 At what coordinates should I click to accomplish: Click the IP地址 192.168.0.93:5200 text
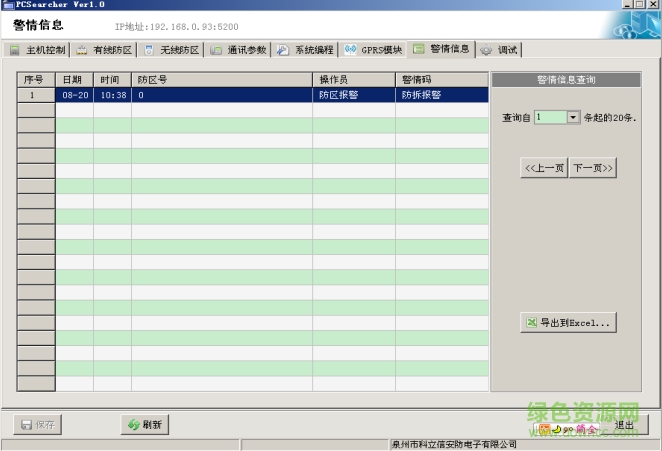tap(176, 27)
